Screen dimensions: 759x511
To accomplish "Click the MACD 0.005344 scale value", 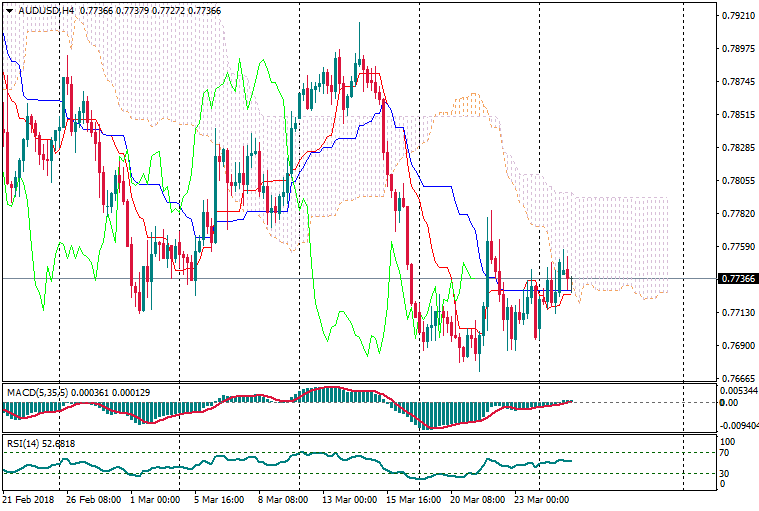I will tap(739, 391).
